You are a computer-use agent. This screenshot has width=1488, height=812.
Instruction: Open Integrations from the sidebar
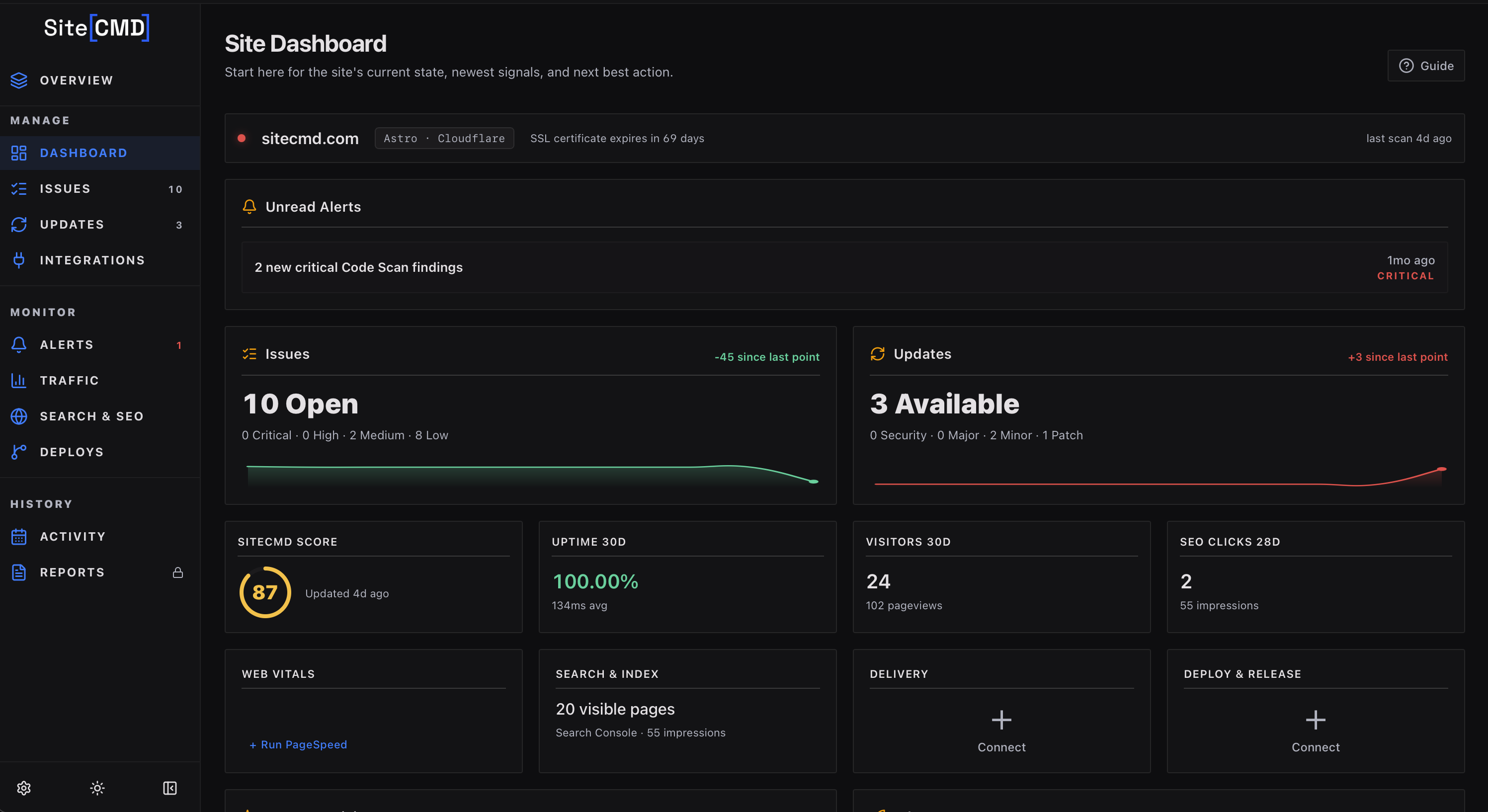[x=100, y=260]
